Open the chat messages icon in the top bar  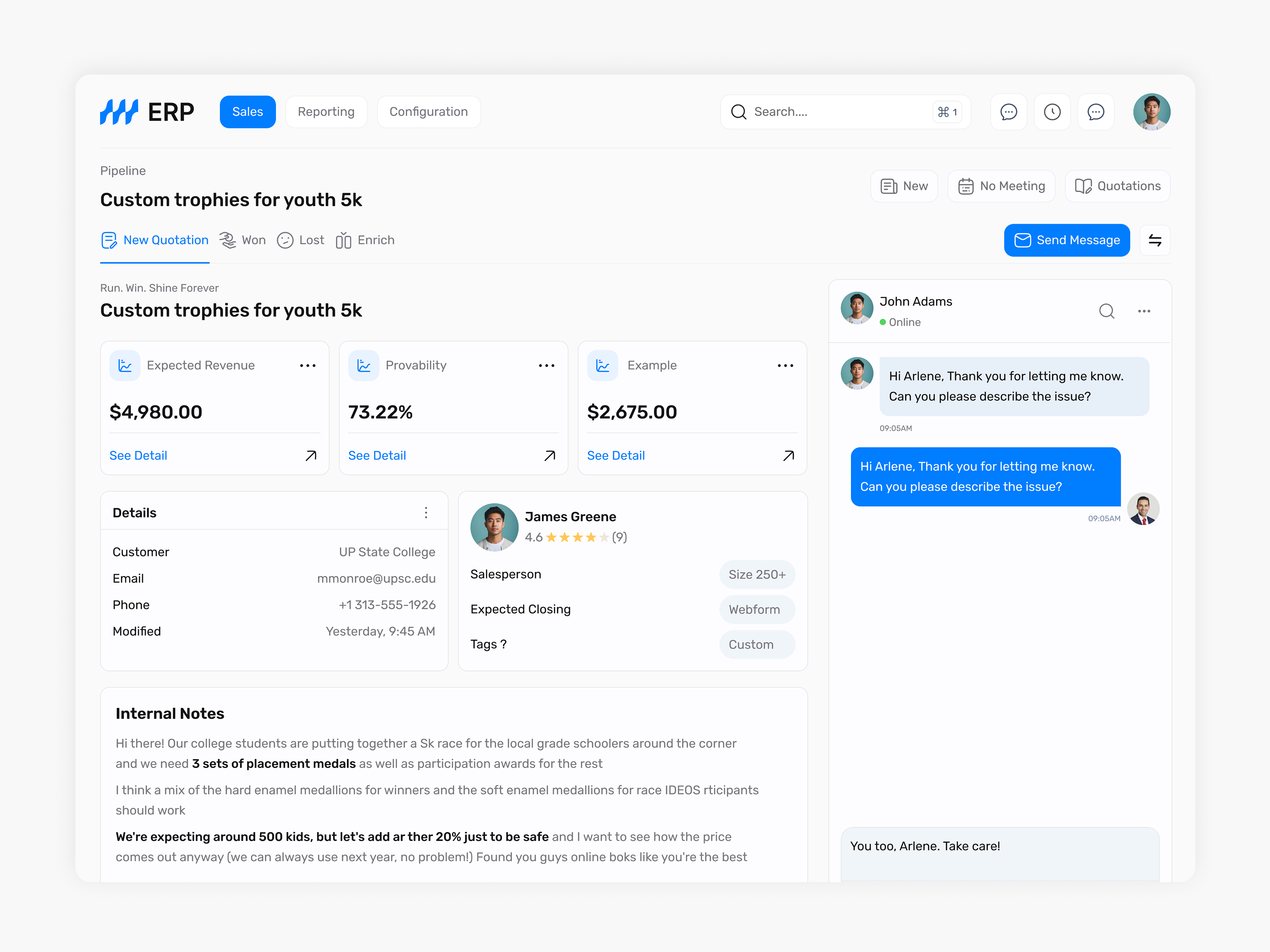[1009, 111]
